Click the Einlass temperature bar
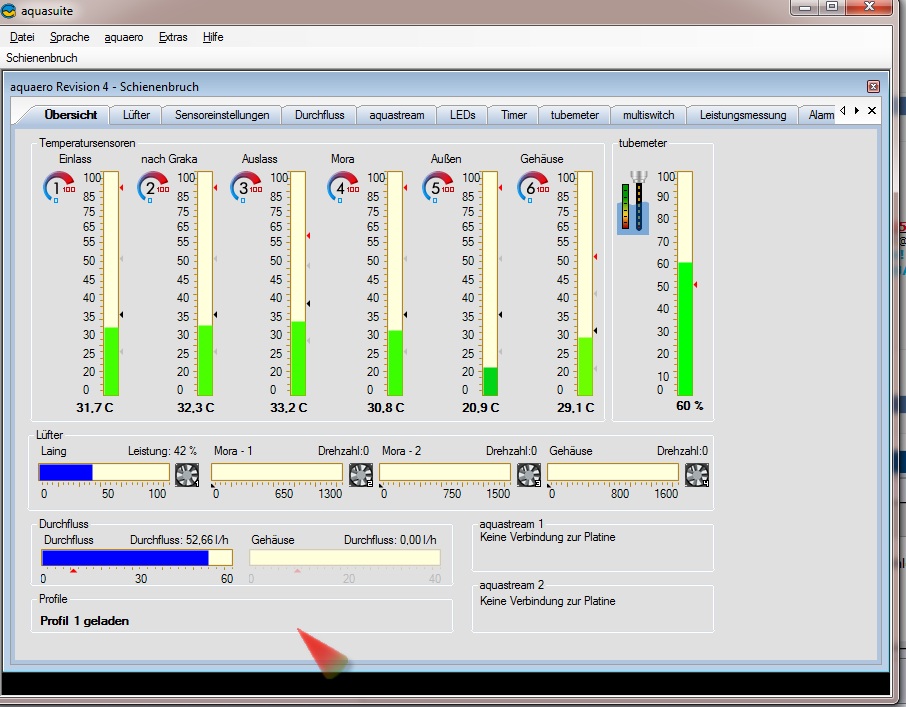Image resolution: width=906 pixels, height=707 pixels. click(x=111, y=283)
